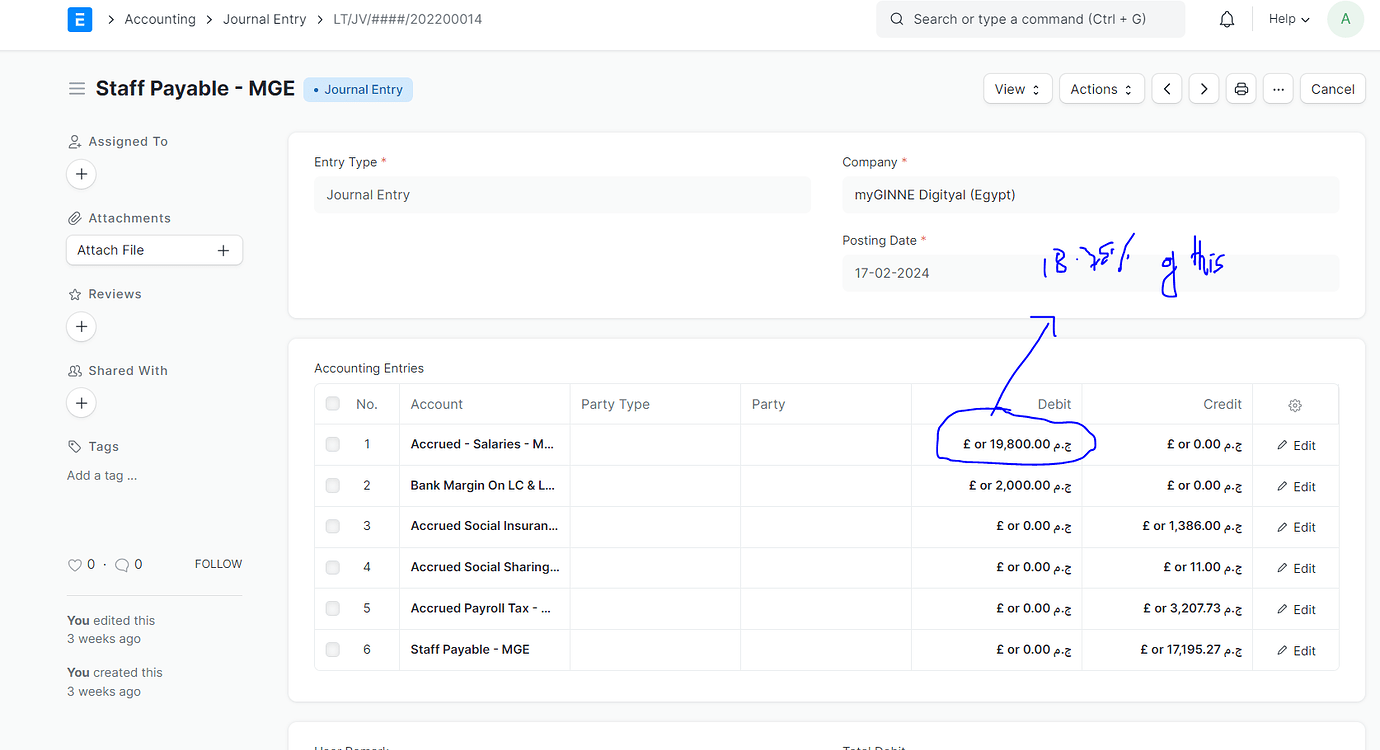Open the View dropdown
The image size is (1380, 750).
coord(1017,88)
